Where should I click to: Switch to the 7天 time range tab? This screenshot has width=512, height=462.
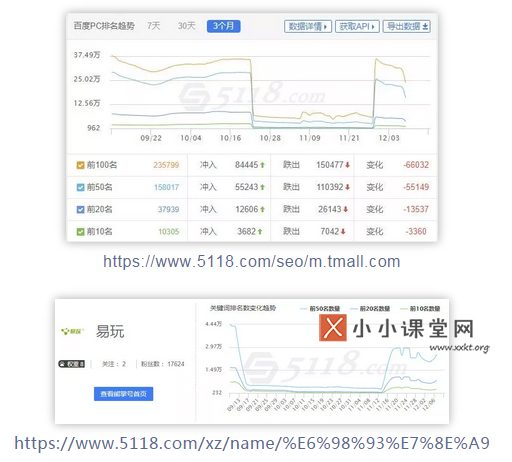click(x=154, y=26)
